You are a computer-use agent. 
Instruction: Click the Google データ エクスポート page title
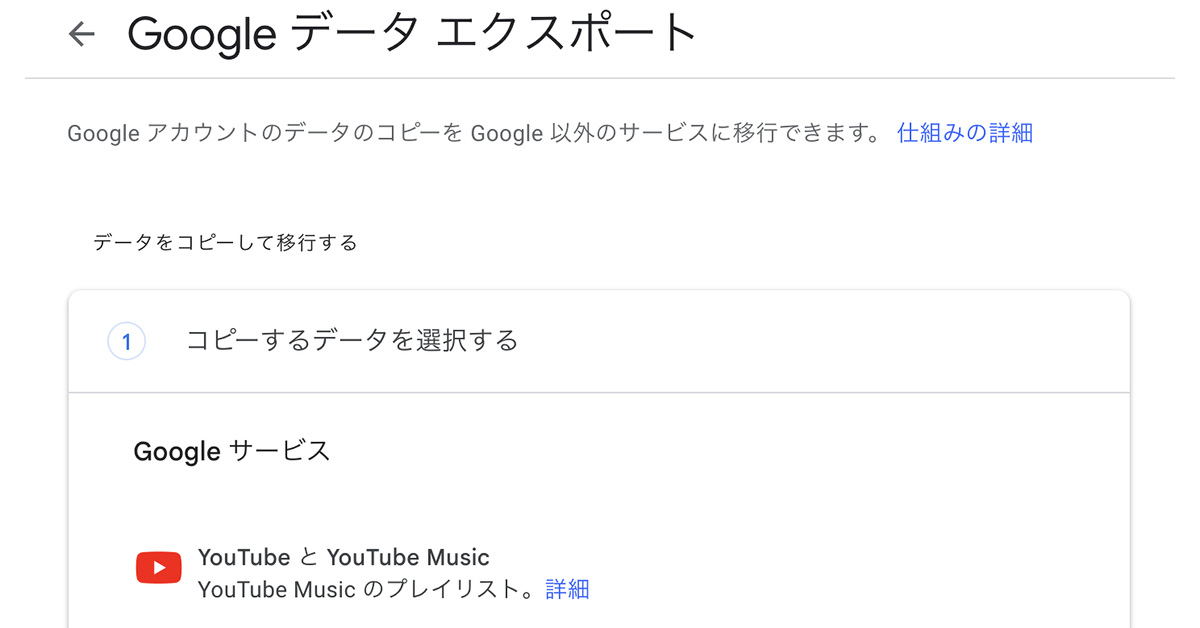tap(411, 35)
